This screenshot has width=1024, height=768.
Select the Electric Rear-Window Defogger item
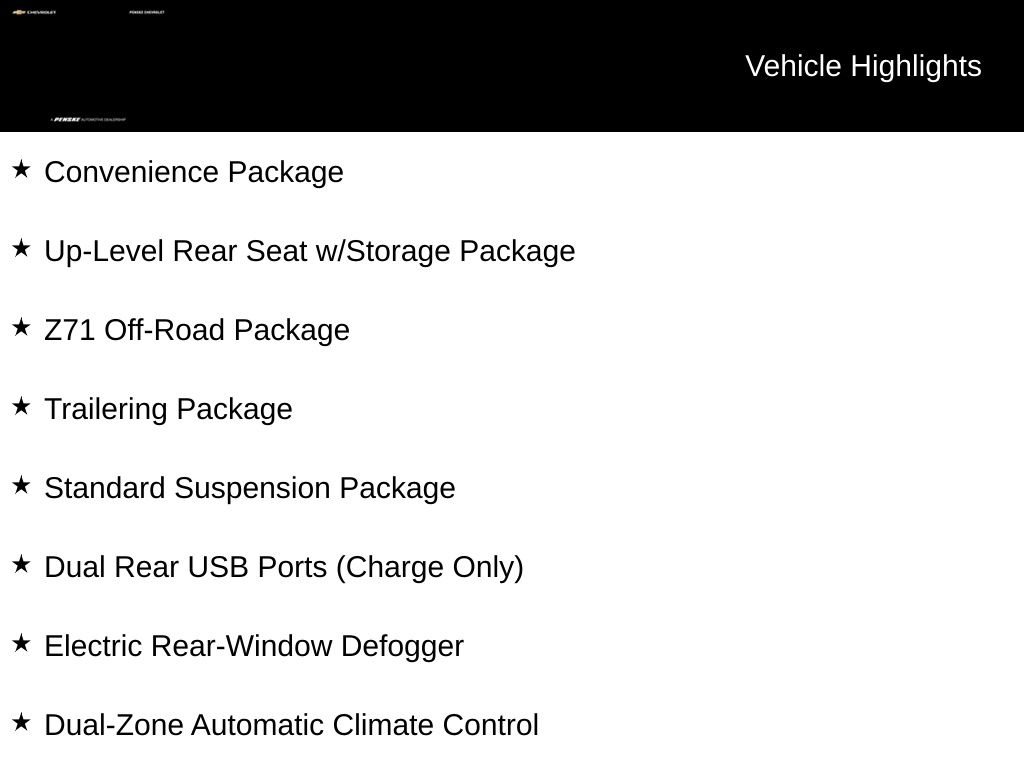click(254, 646)
